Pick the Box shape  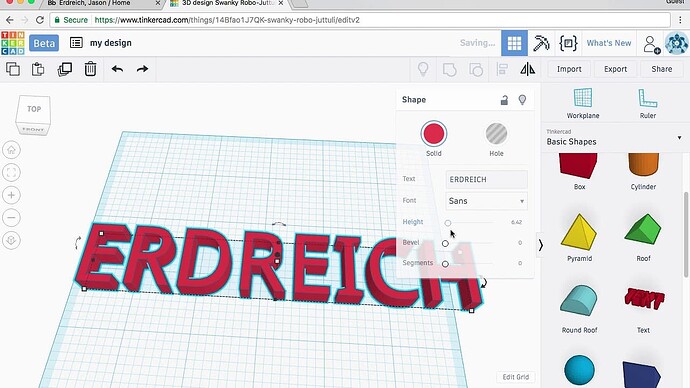579,172
